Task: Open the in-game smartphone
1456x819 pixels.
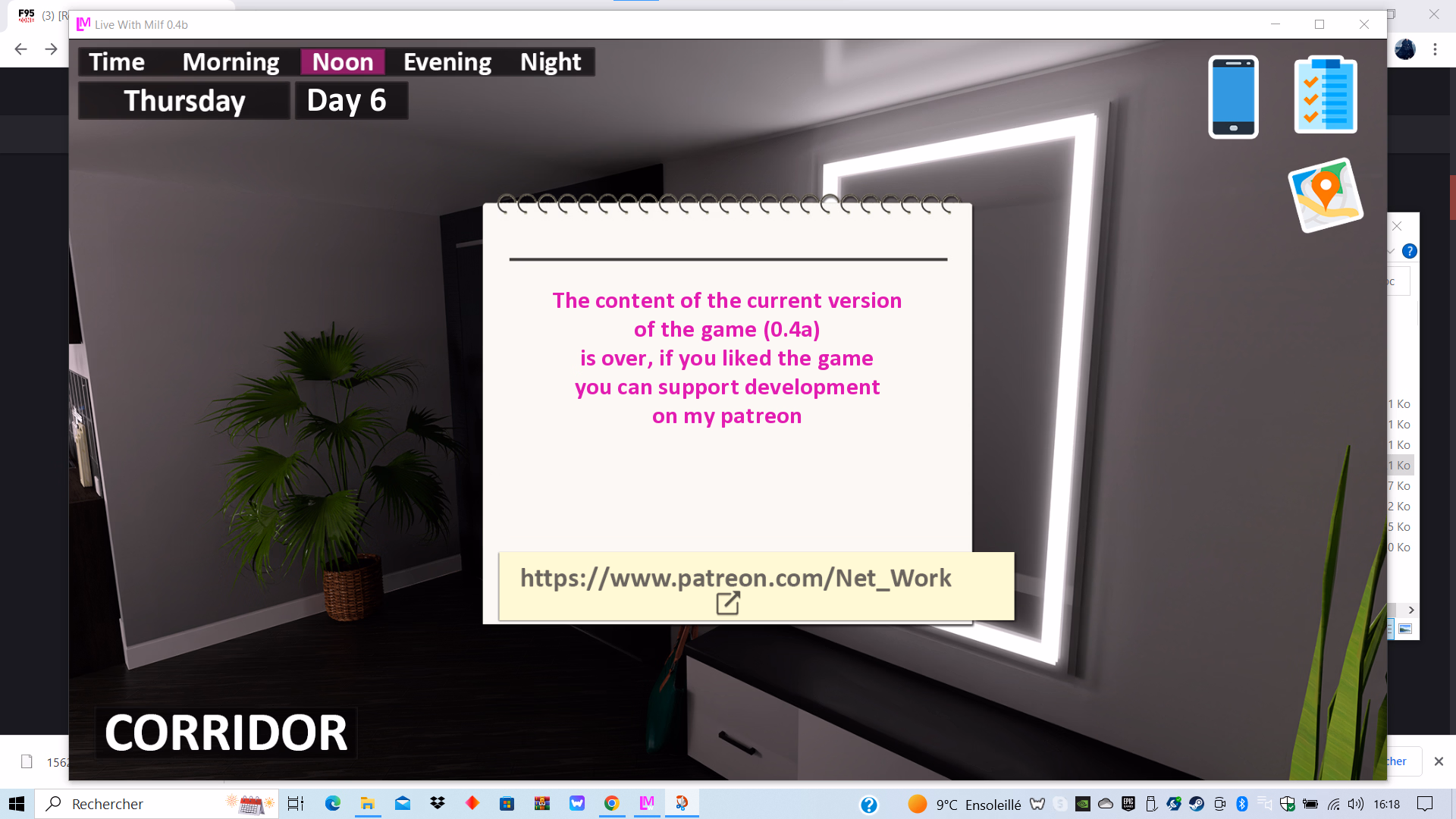Action: pos(1233,96)
